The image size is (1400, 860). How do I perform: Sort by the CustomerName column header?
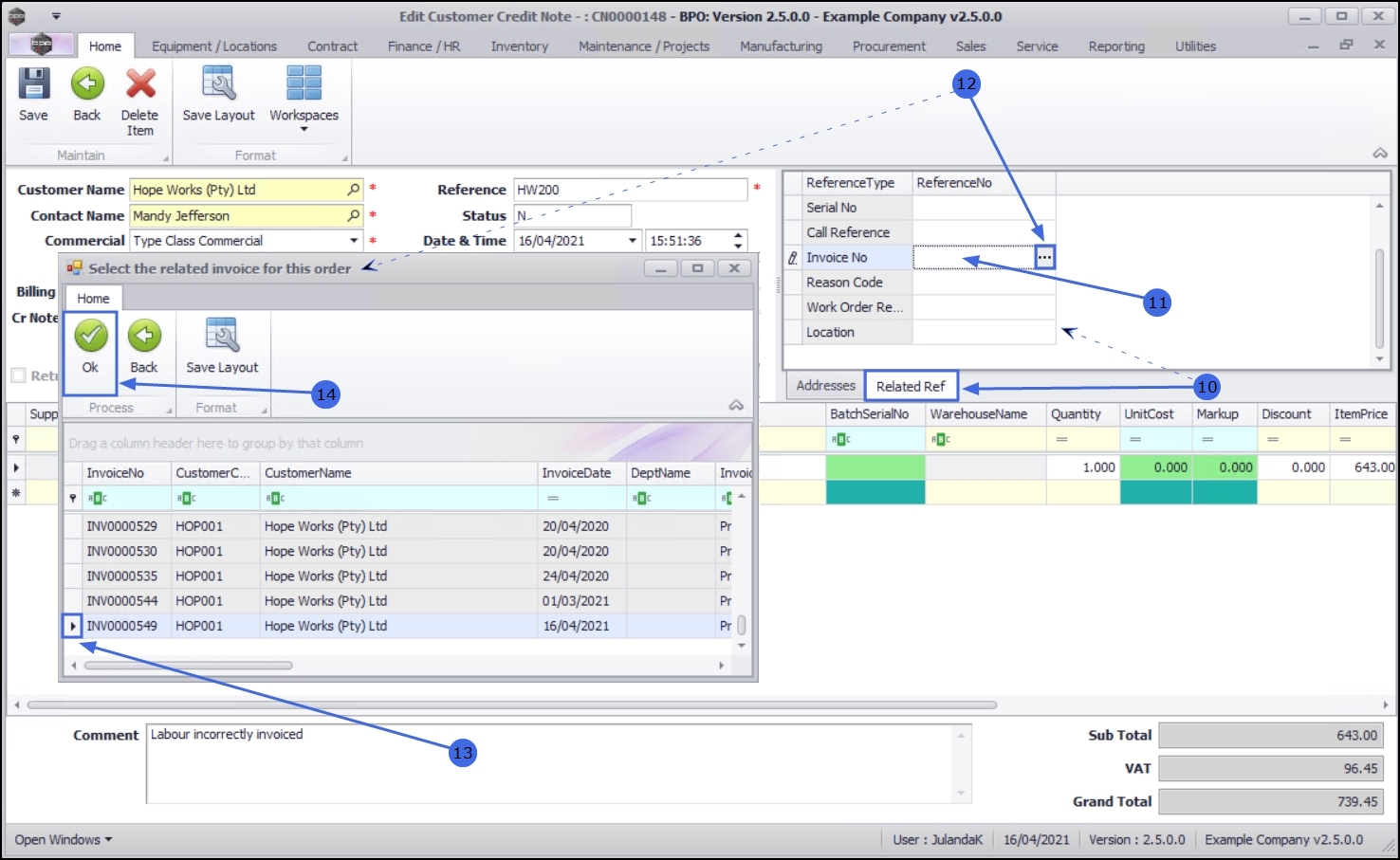(399, 473)
